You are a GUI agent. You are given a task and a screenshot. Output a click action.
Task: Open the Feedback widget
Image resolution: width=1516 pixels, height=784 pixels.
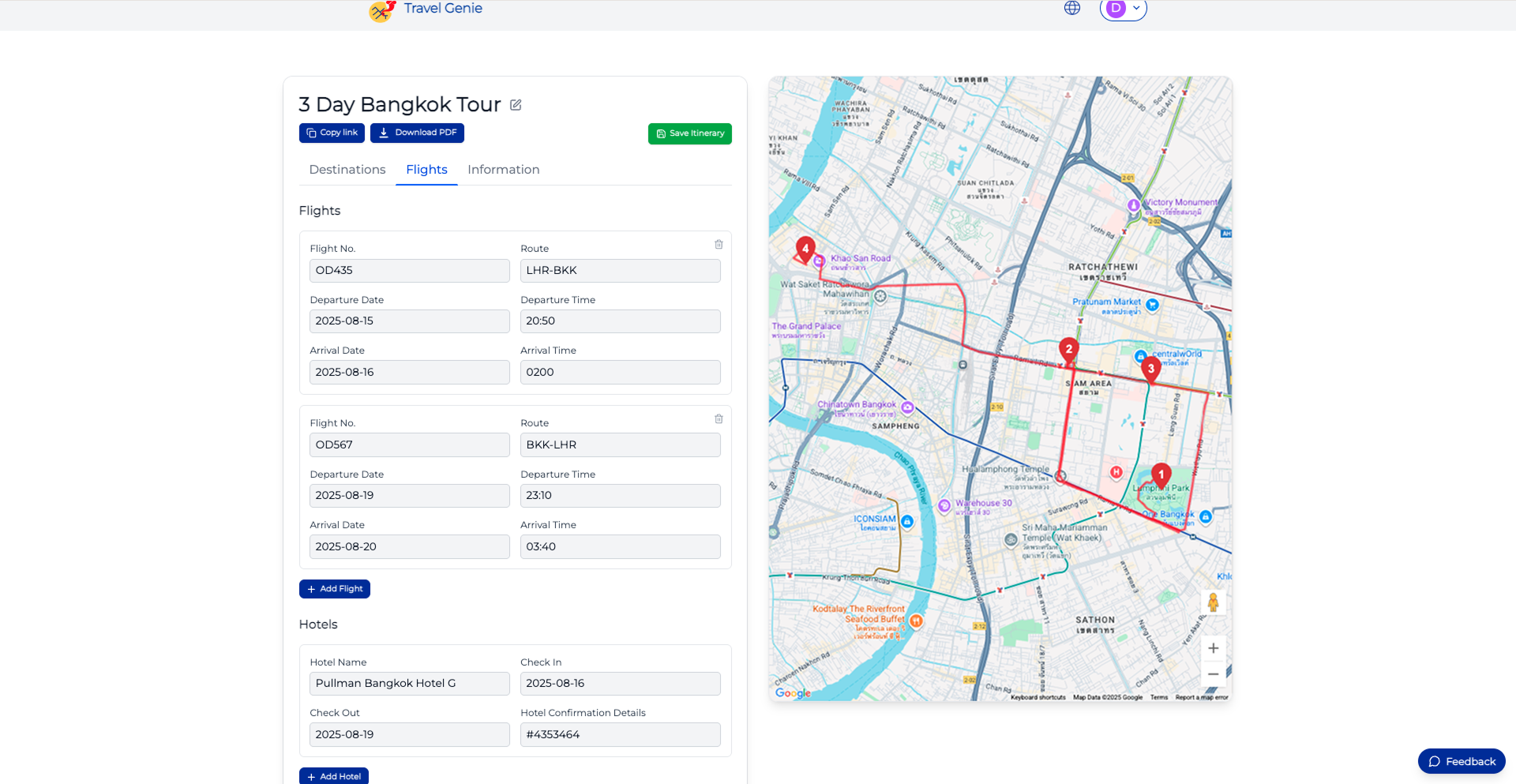1462,761
